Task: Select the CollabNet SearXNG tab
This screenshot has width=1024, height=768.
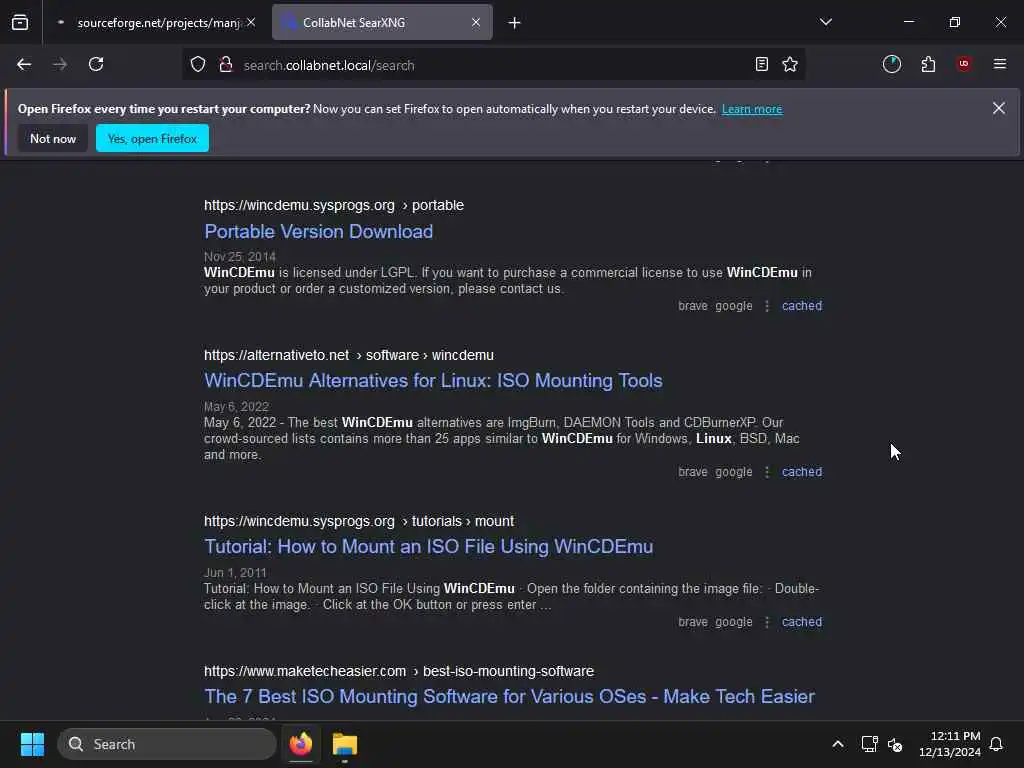Action: point(382,22)
